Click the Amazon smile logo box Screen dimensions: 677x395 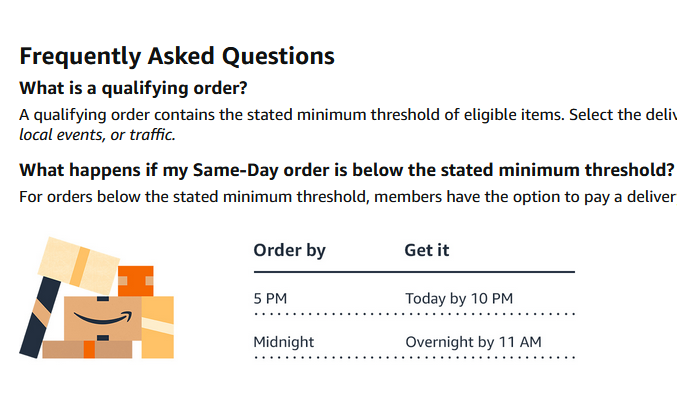point(103,318)
